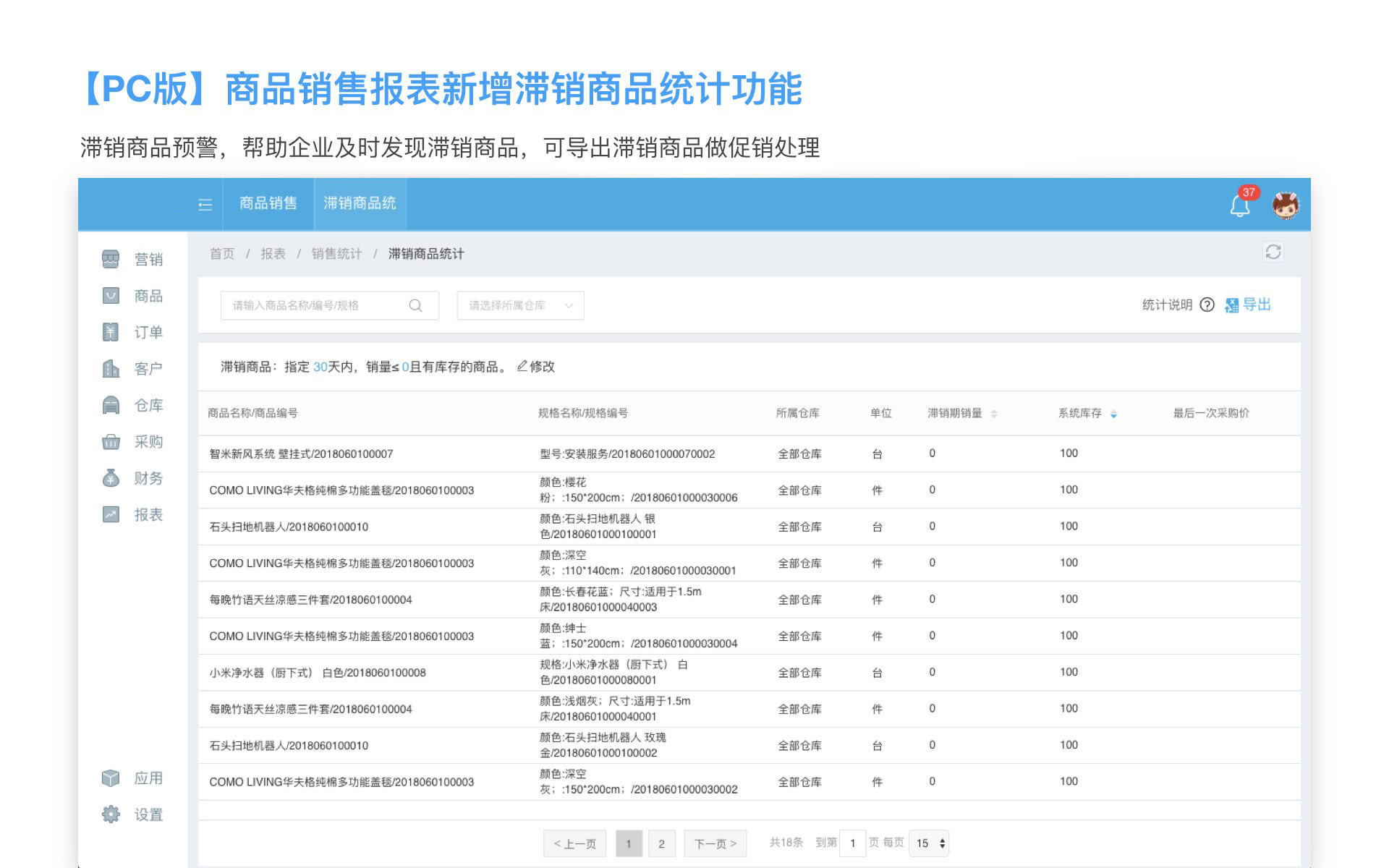The image size is (1389, 868).
Task: Sort by 滞销期销量 column arrow
Action: pyautogui.click(x=994, y=414)
